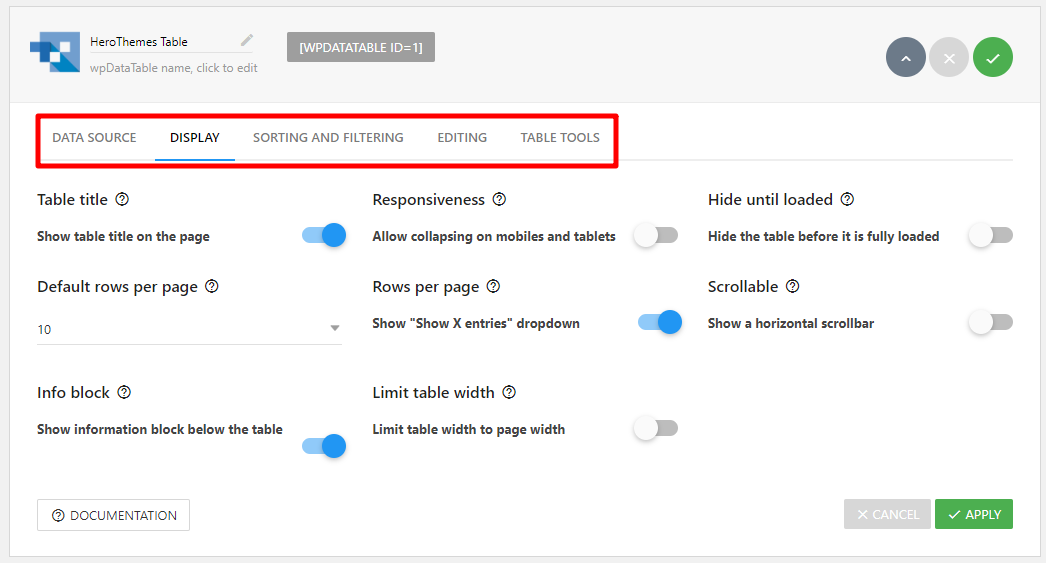
Task: Disable Show table title on the page
Action: pos(324,236)
